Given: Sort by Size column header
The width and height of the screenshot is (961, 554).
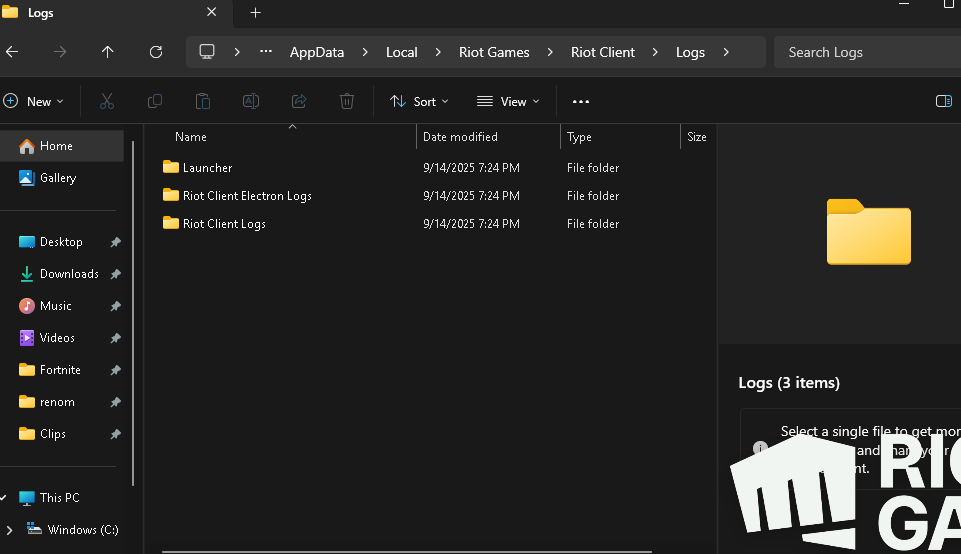Looking at the screenshot, I should click(699, 137).
